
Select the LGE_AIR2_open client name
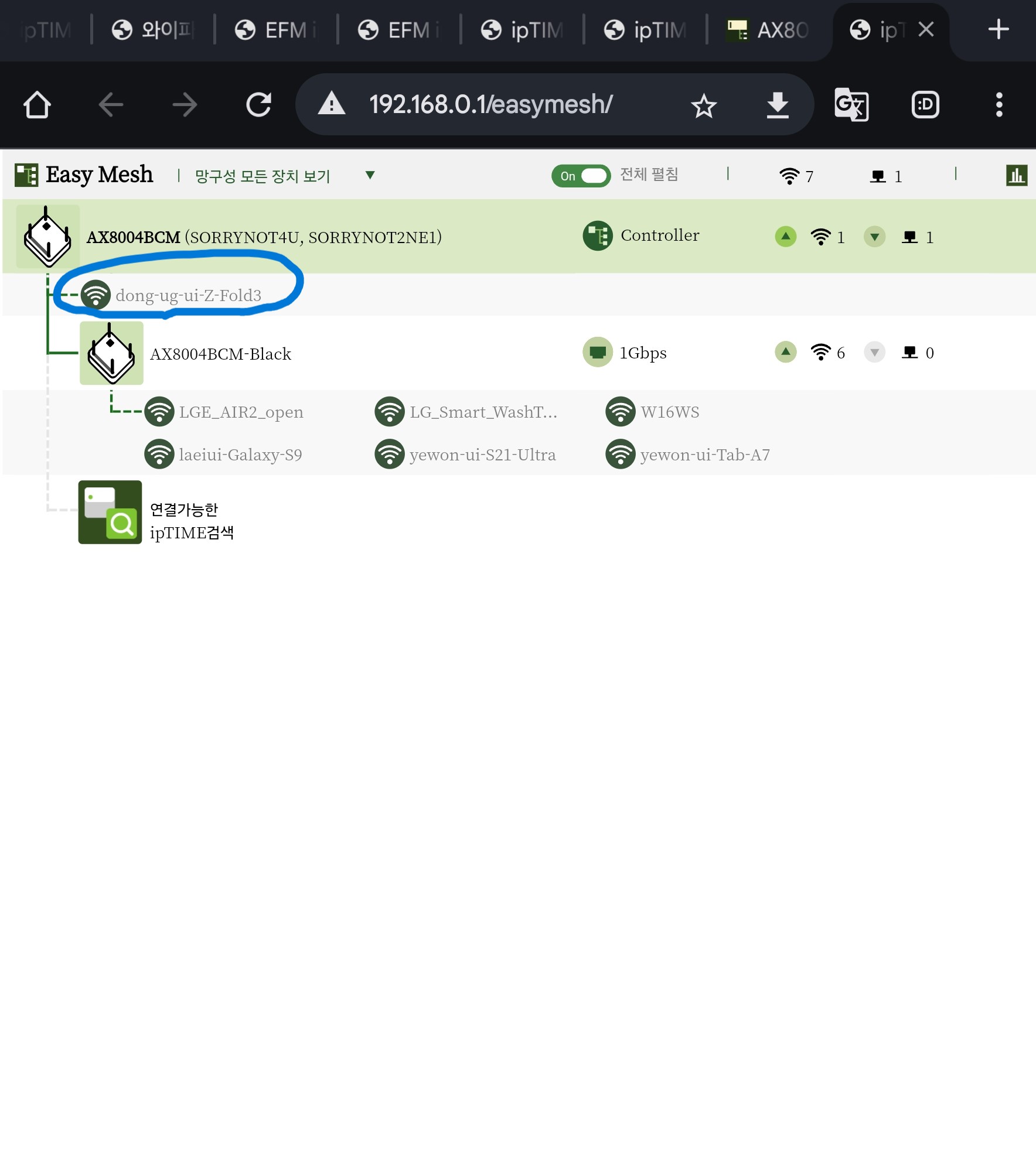(241, 412)
